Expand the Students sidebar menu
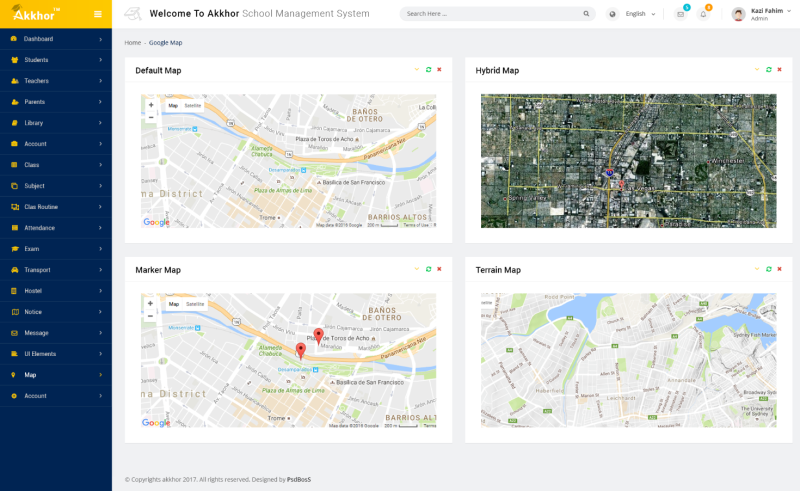Image resolution: width=800 pixels, height=491 pixels. pos(55,60)
